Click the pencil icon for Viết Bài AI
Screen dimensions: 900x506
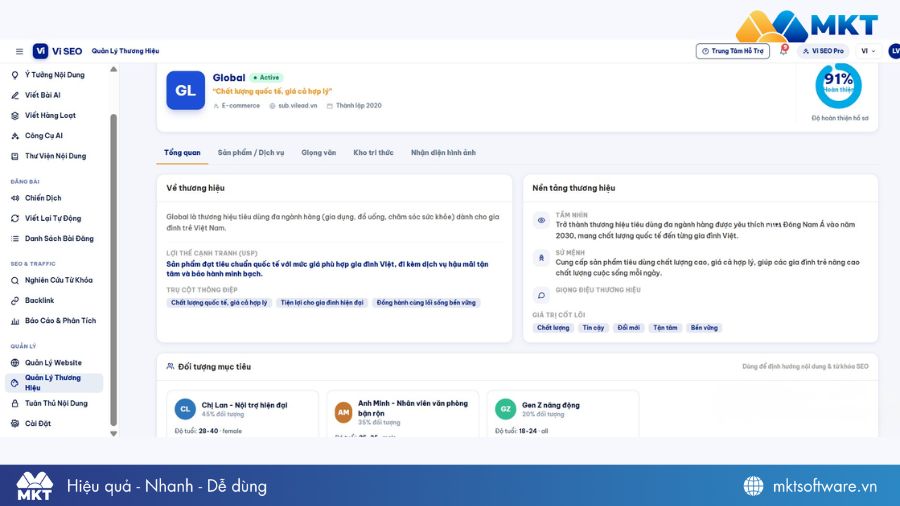pos(15,95)
